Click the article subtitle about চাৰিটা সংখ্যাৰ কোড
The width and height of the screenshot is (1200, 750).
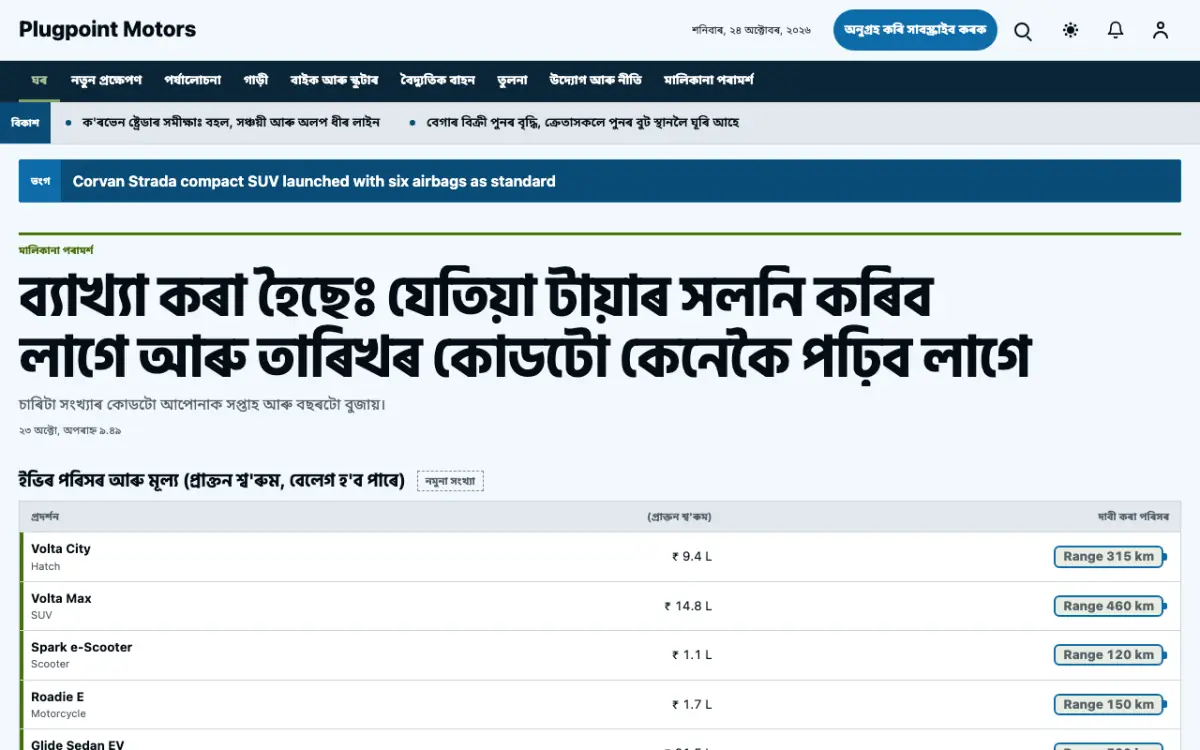pos(202,405)
